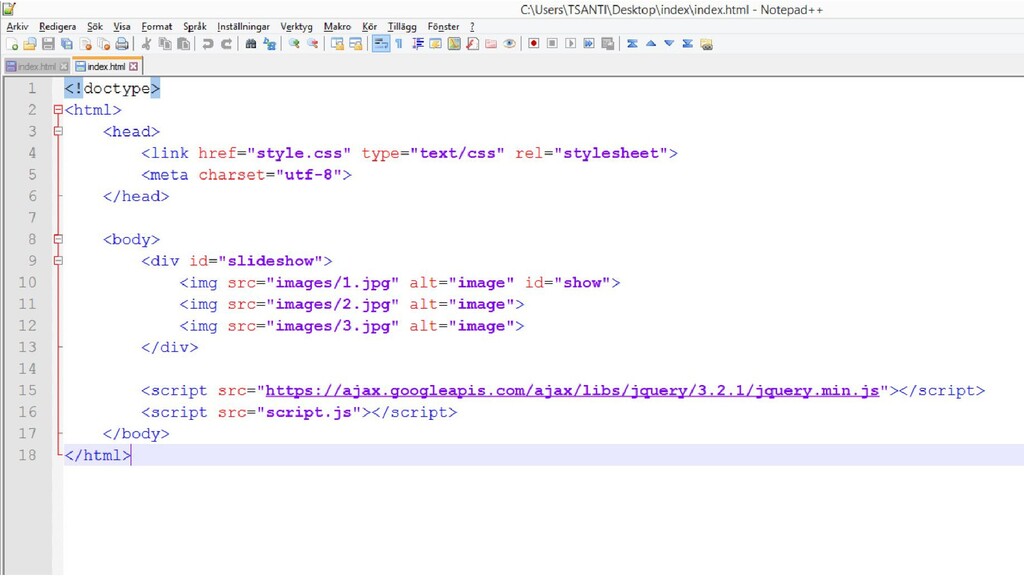This screenshot has width=1024, height=576.
Task: Zoom in using magnifier plus icon
Action: click(294, 44)
